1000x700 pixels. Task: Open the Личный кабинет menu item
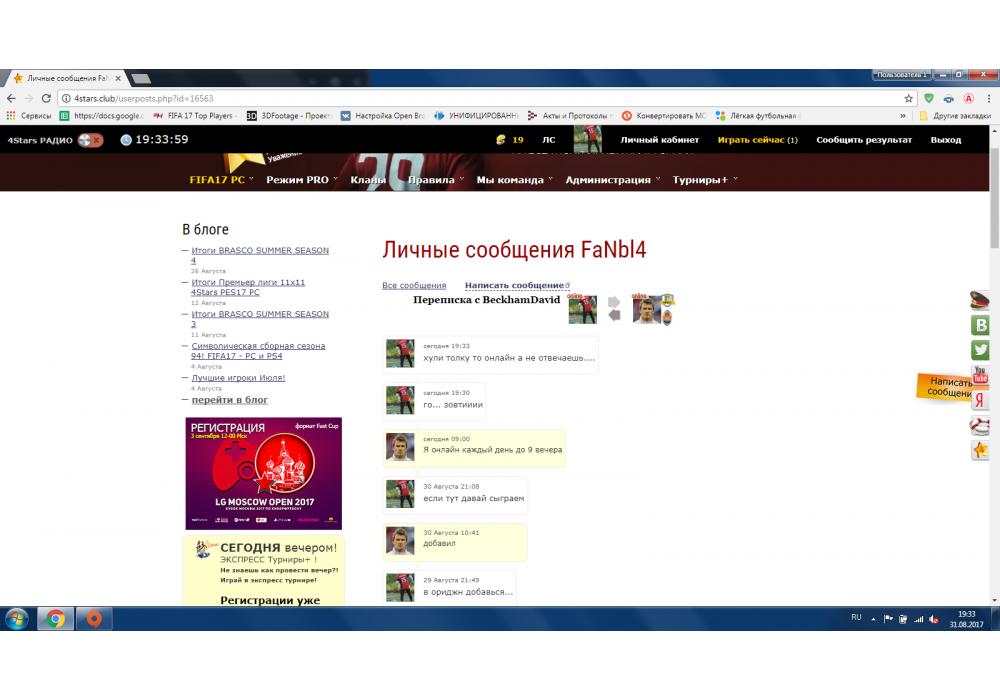tap(659, 140)
